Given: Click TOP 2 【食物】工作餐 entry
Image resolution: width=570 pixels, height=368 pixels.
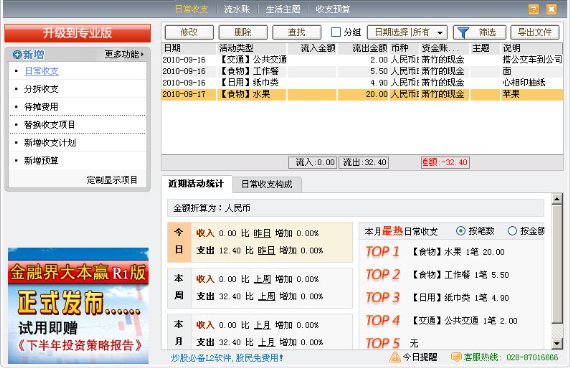Looking at the screenshot, I should (x=437, y=275).
